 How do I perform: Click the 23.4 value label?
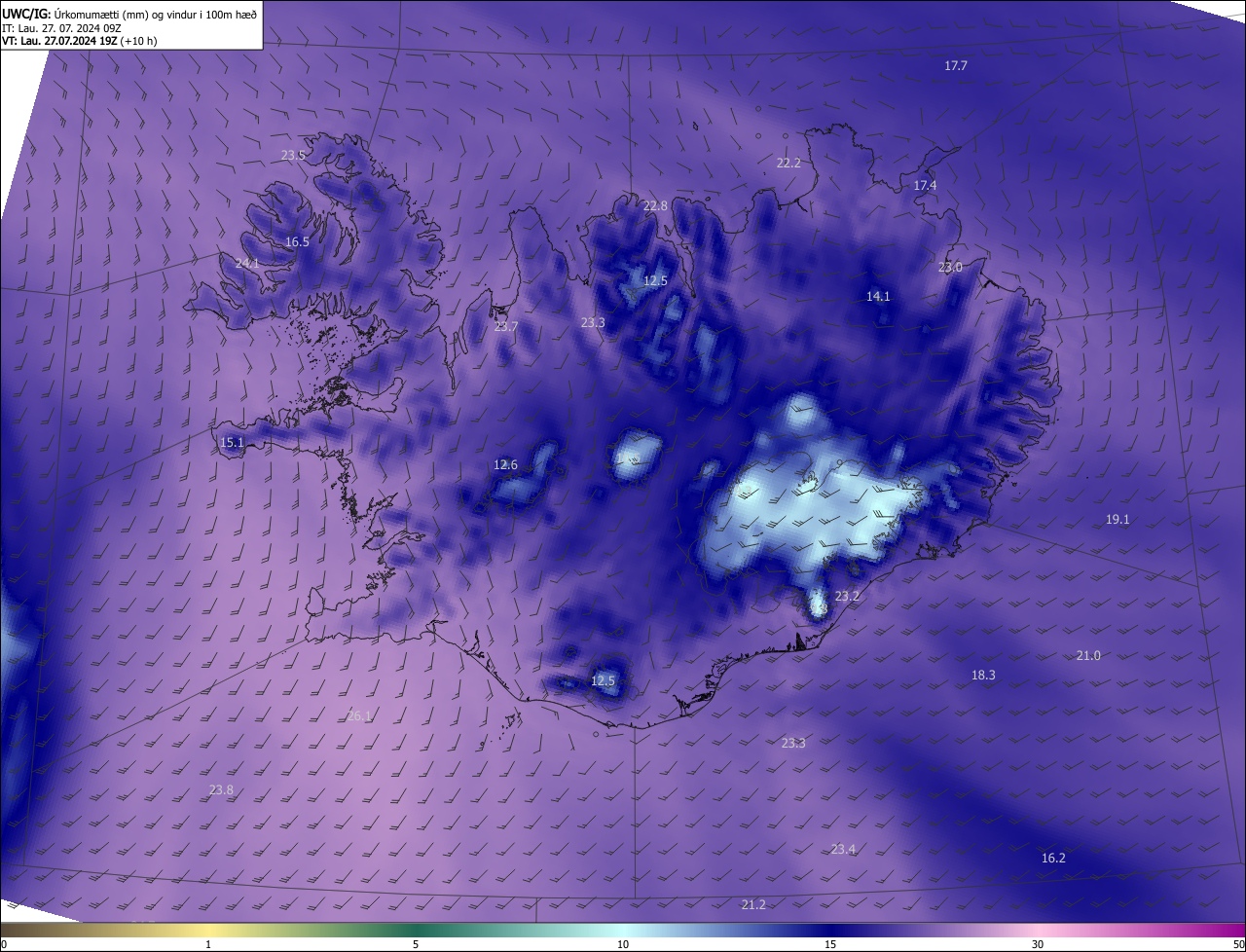843,850
